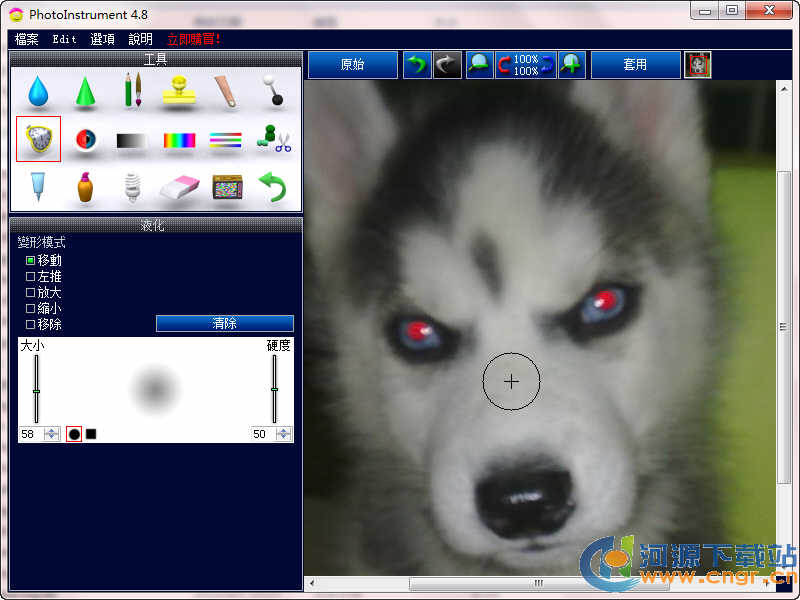Viewport: 800px width, 600px height.
Task: Click the 硬度 value stepper arrows
Action: (x=284, y=434)
